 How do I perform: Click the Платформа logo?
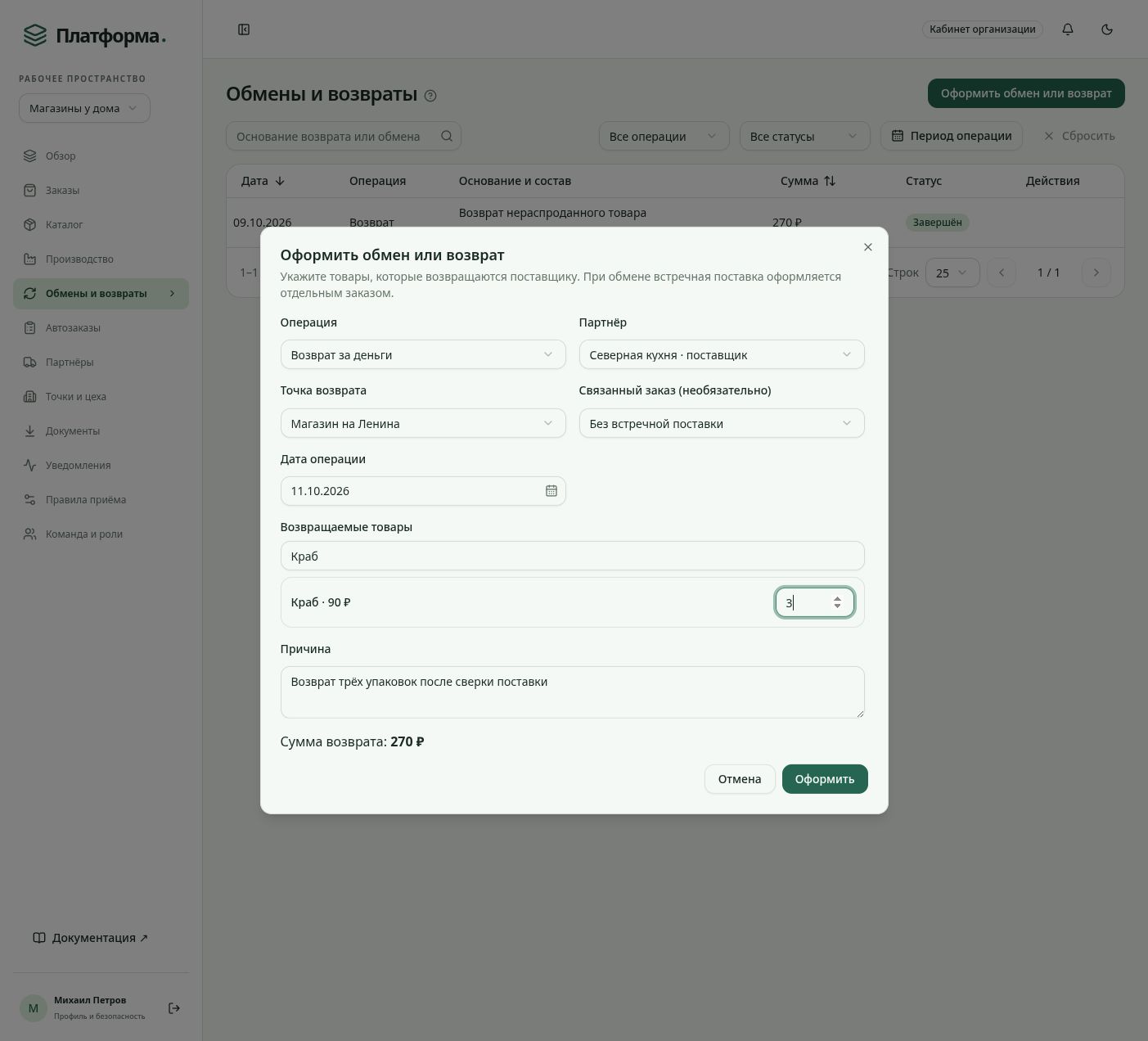click(x=94, y=36)
